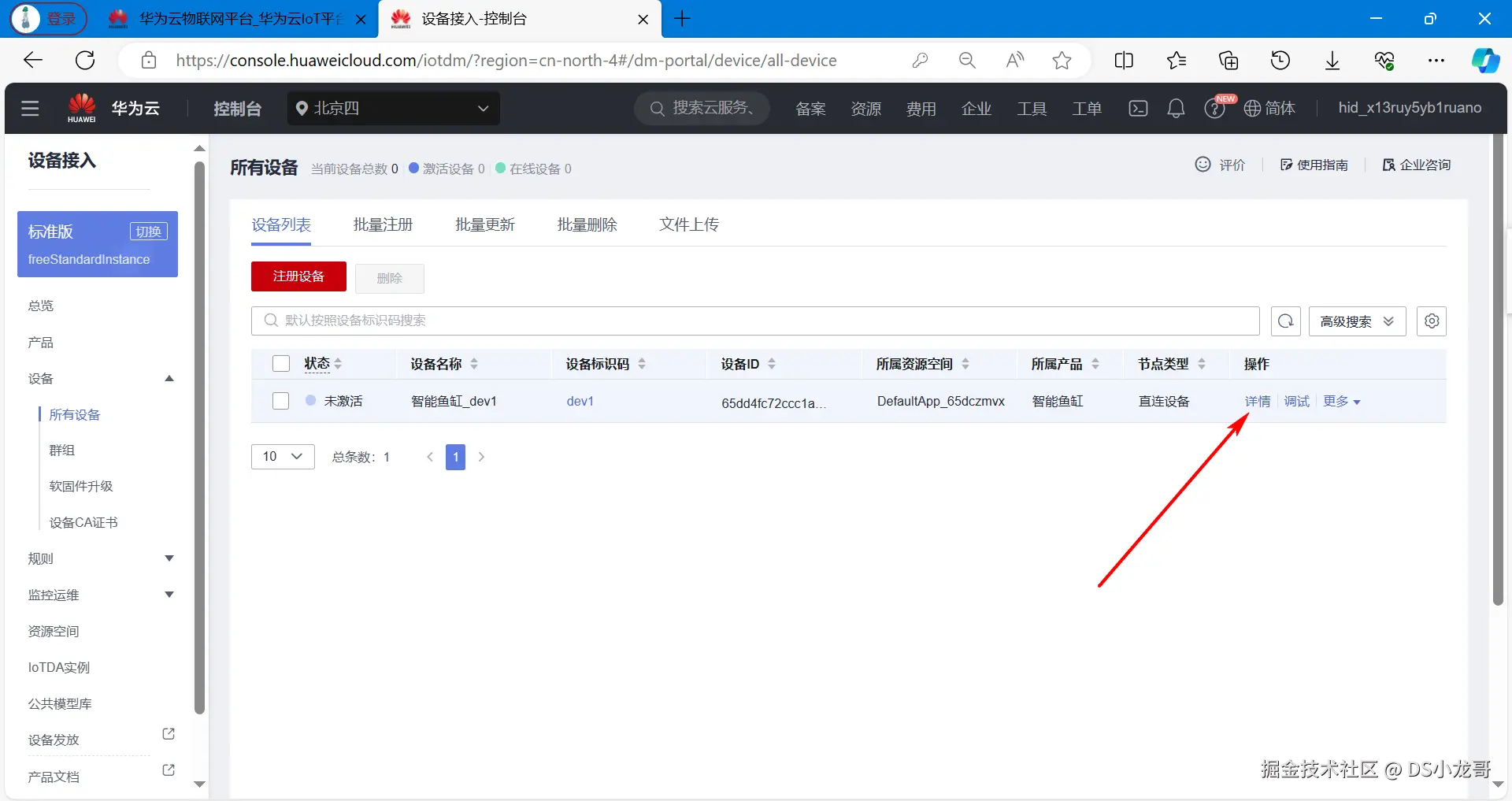Click the read aloud icon
This screenshot has width=1512, height=801.
(x=1015, y=61)
